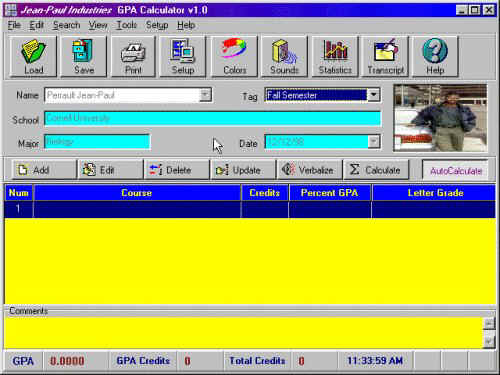Click the Percent GPA column header

(330, 193)
